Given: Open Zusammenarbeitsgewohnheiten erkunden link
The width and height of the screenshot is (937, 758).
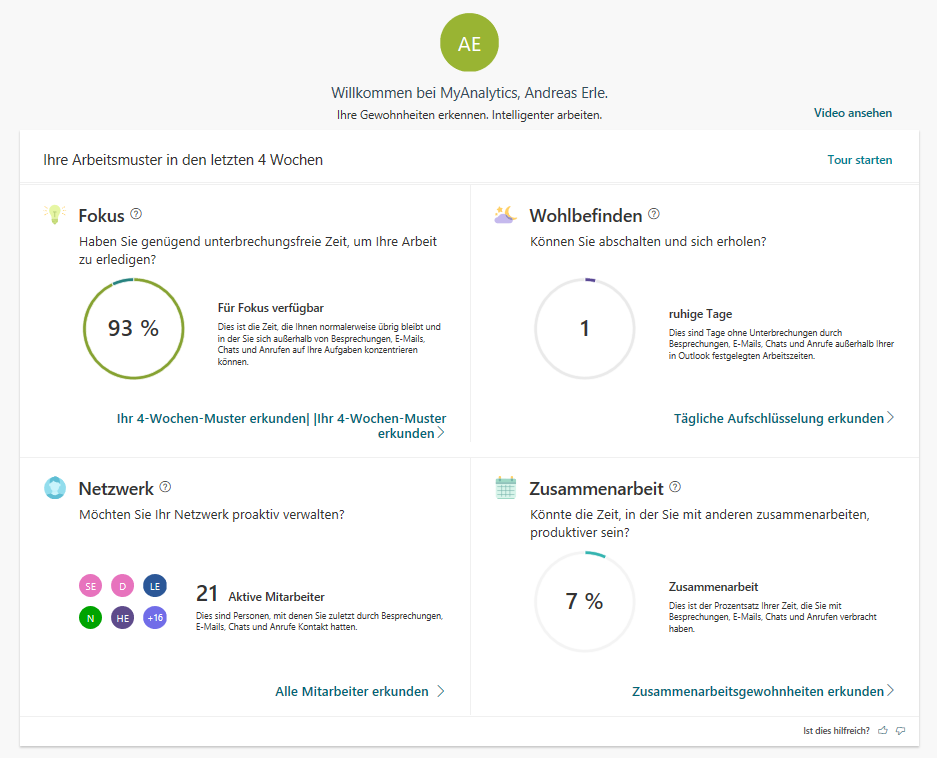Looking at the screenshot, I should coord(762,691).
